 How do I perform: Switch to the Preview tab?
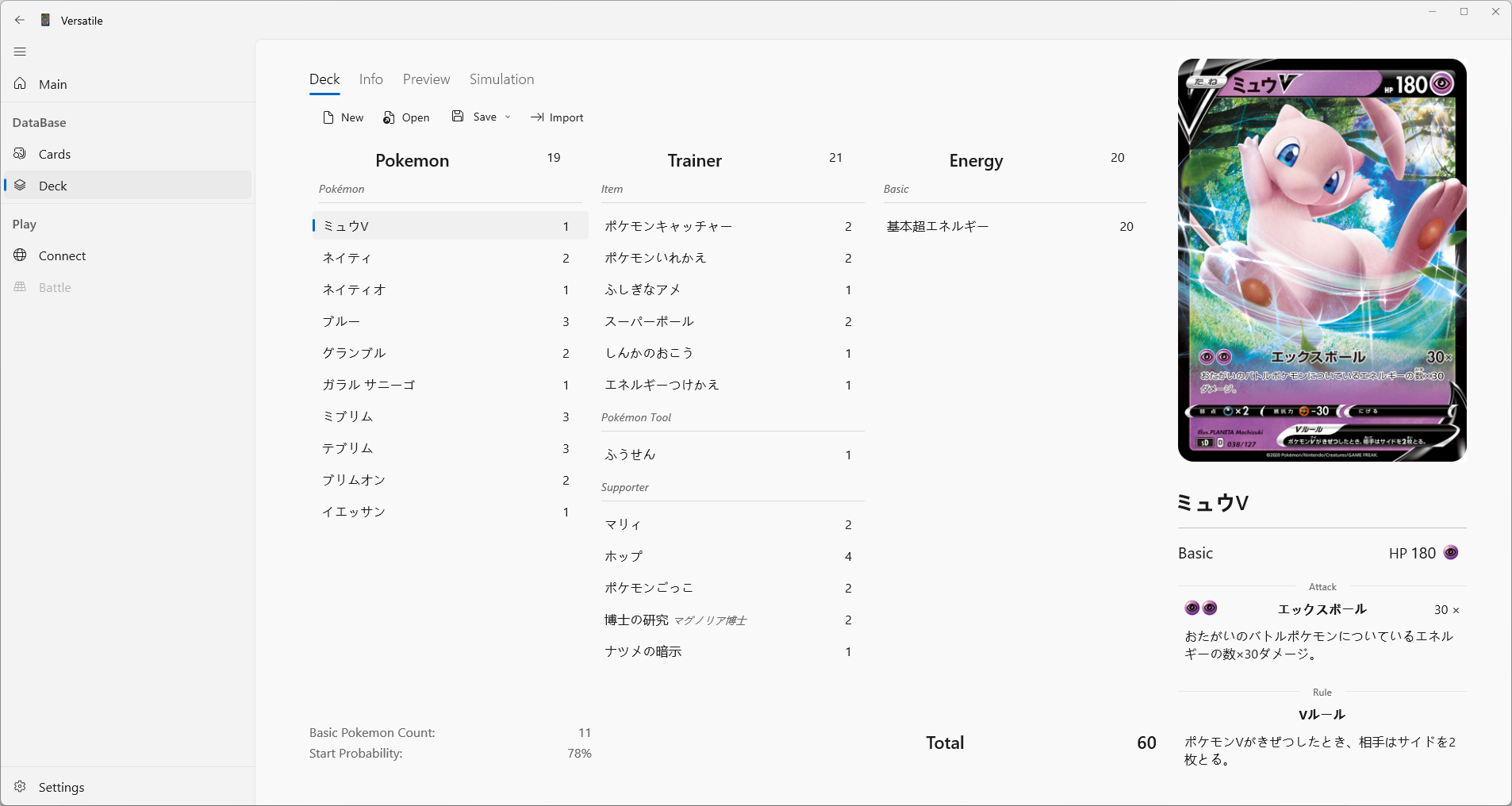click(426, 79)
